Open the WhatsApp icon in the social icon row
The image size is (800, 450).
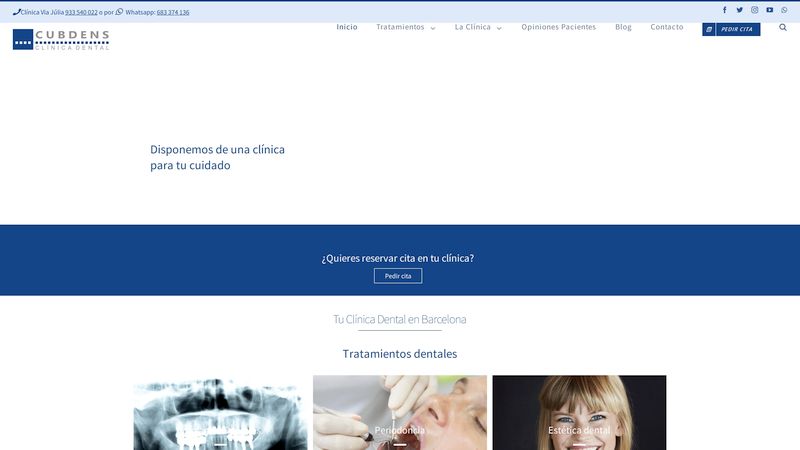784,10
